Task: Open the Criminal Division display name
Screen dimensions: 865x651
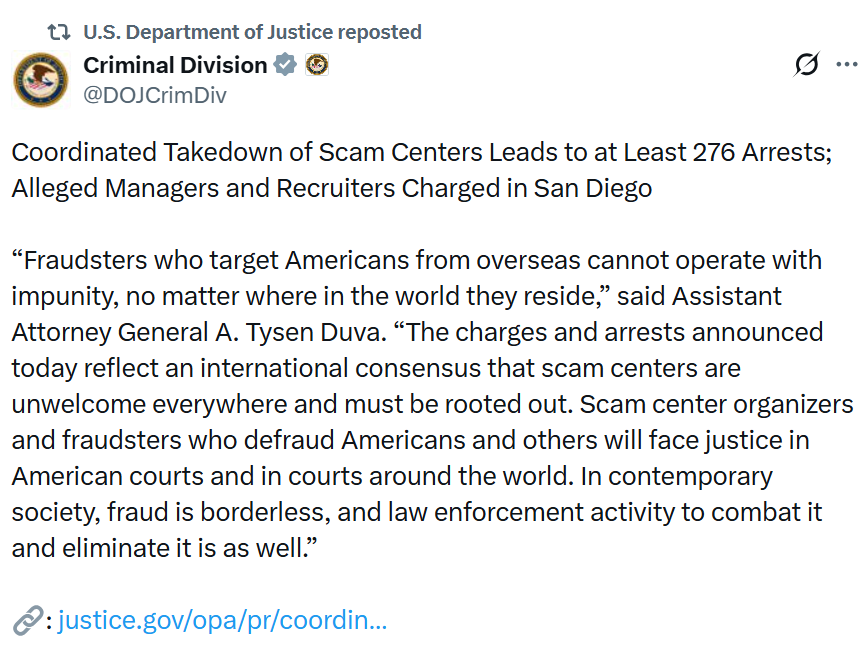Action: point(175,64)
